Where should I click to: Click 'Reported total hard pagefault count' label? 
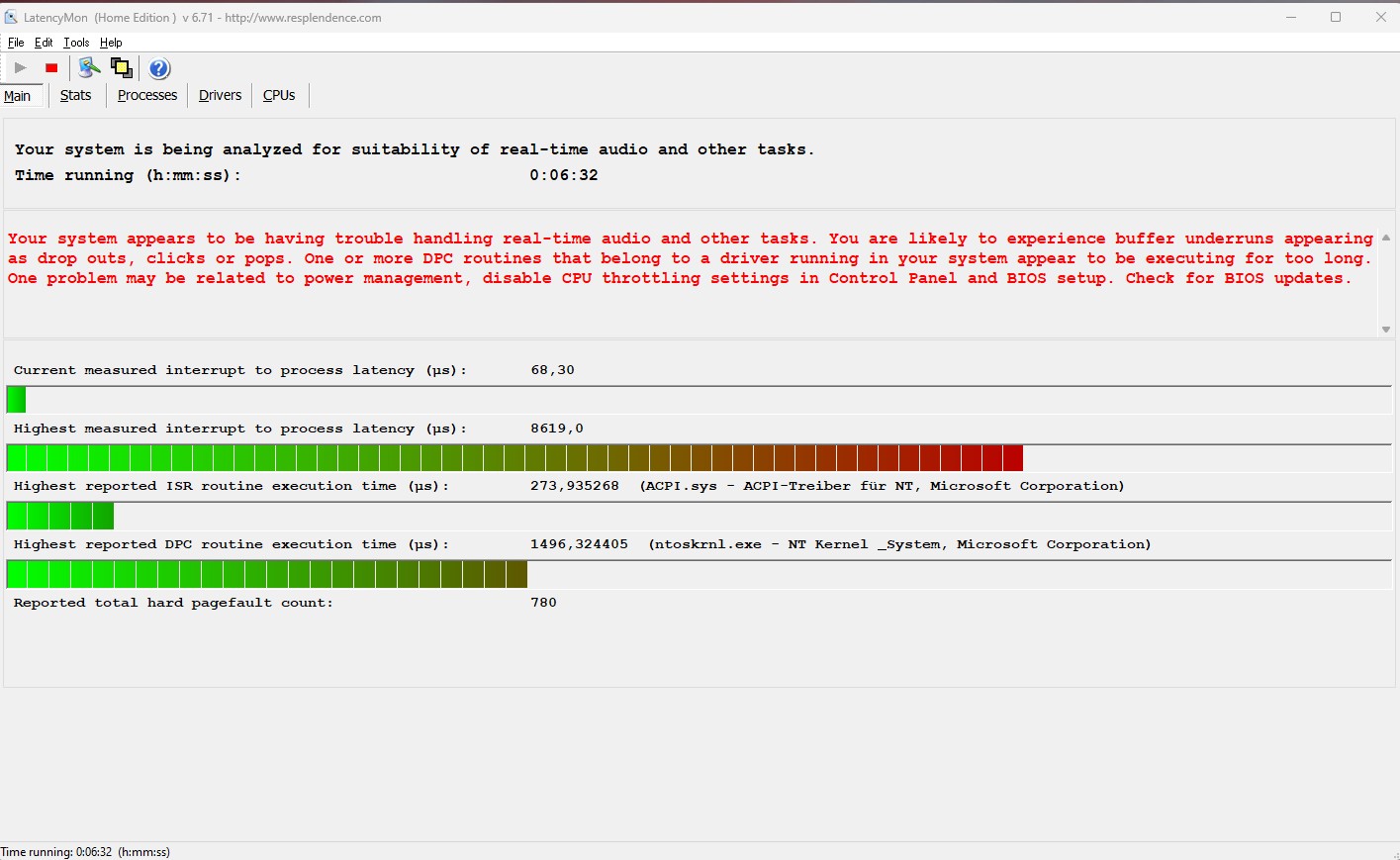tap(173, 603)
